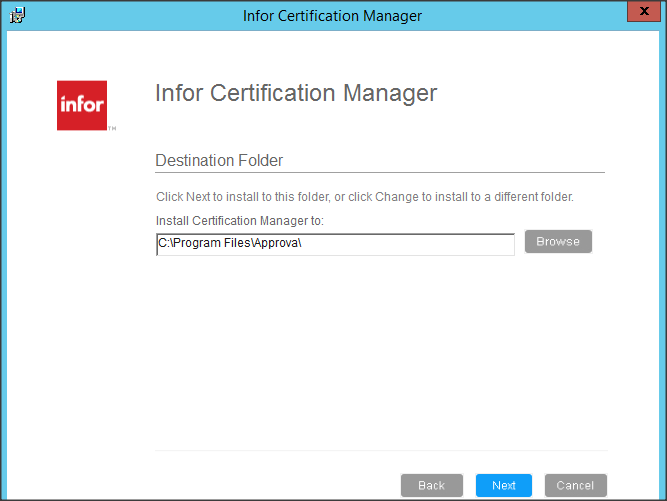This screenshot has height=501, width=667.
Task: Click the installer icon in the title bar
Action: [x=18, y=15]
